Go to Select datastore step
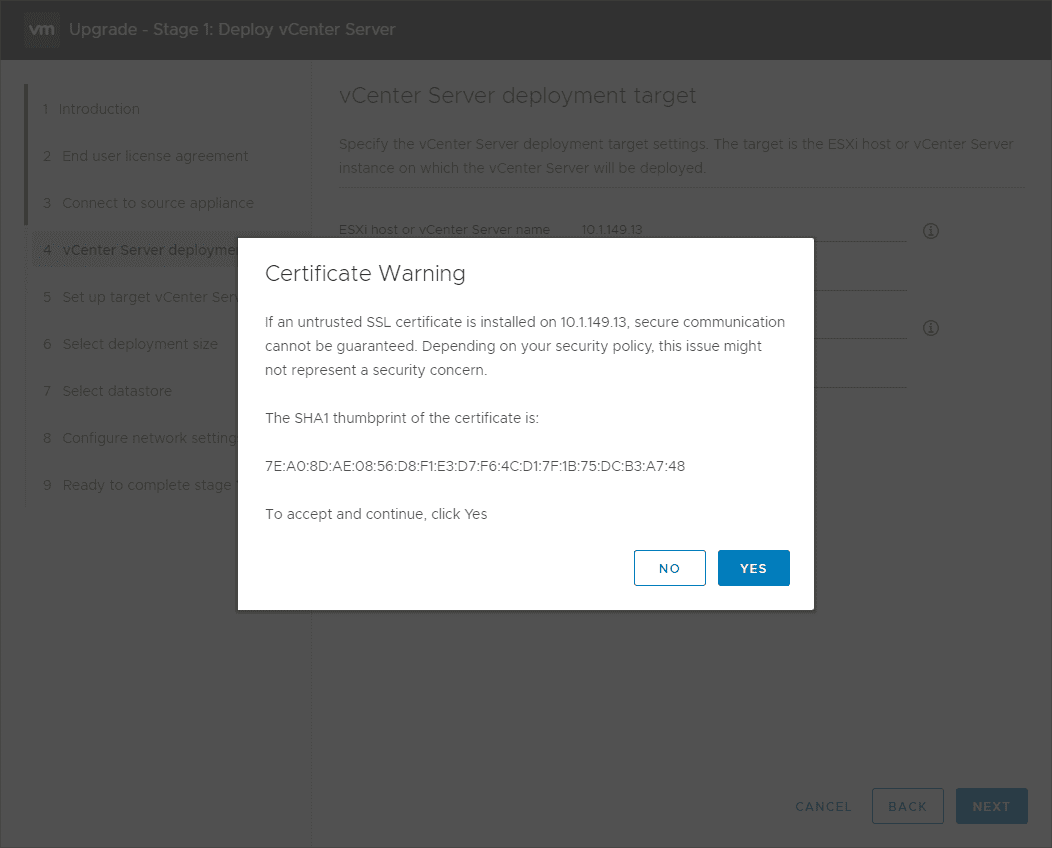The width and height of the screenshot is (1052, 848). click(117, 391)
